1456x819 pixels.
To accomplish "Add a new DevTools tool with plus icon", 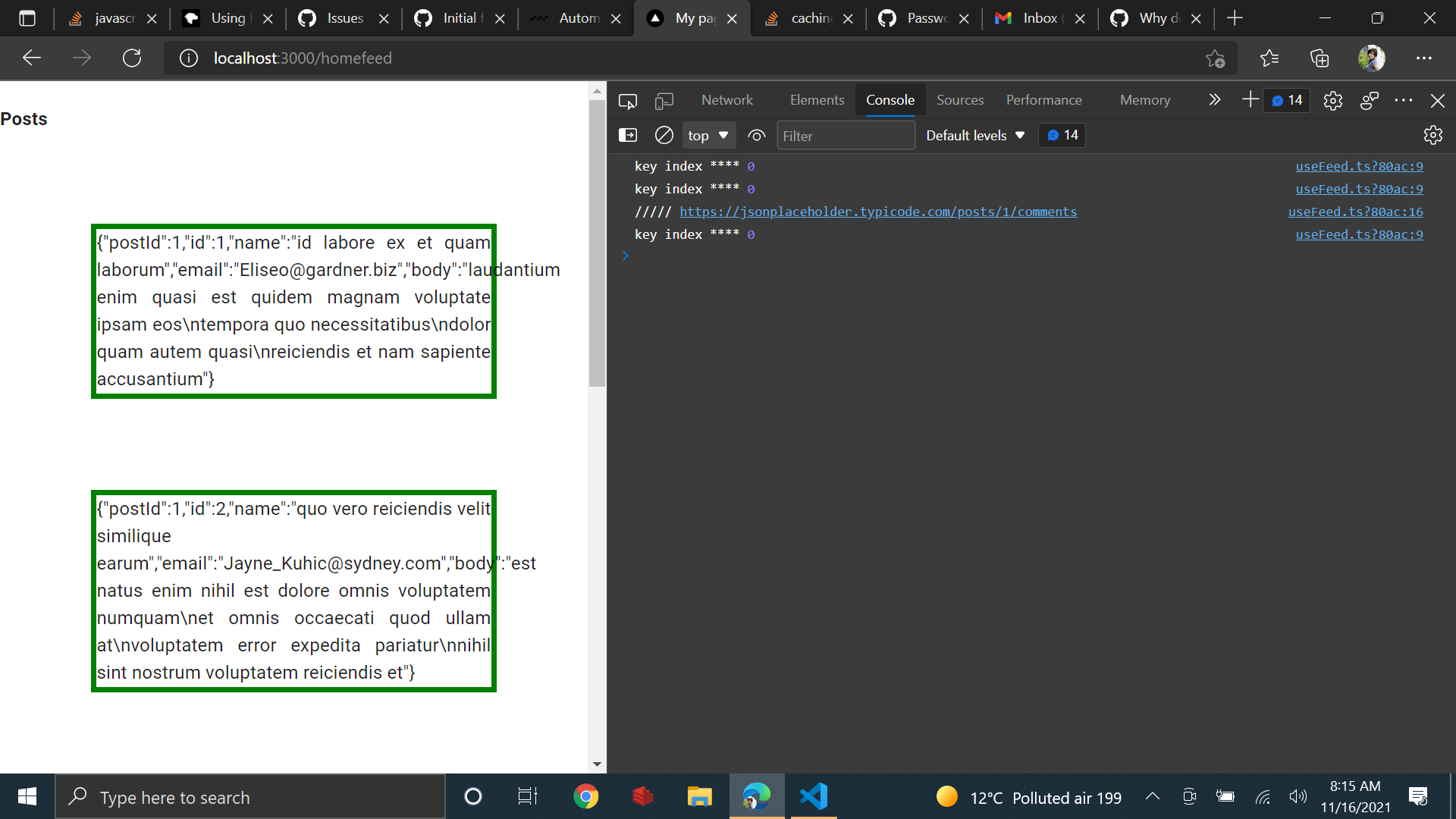I will 1250,99.
